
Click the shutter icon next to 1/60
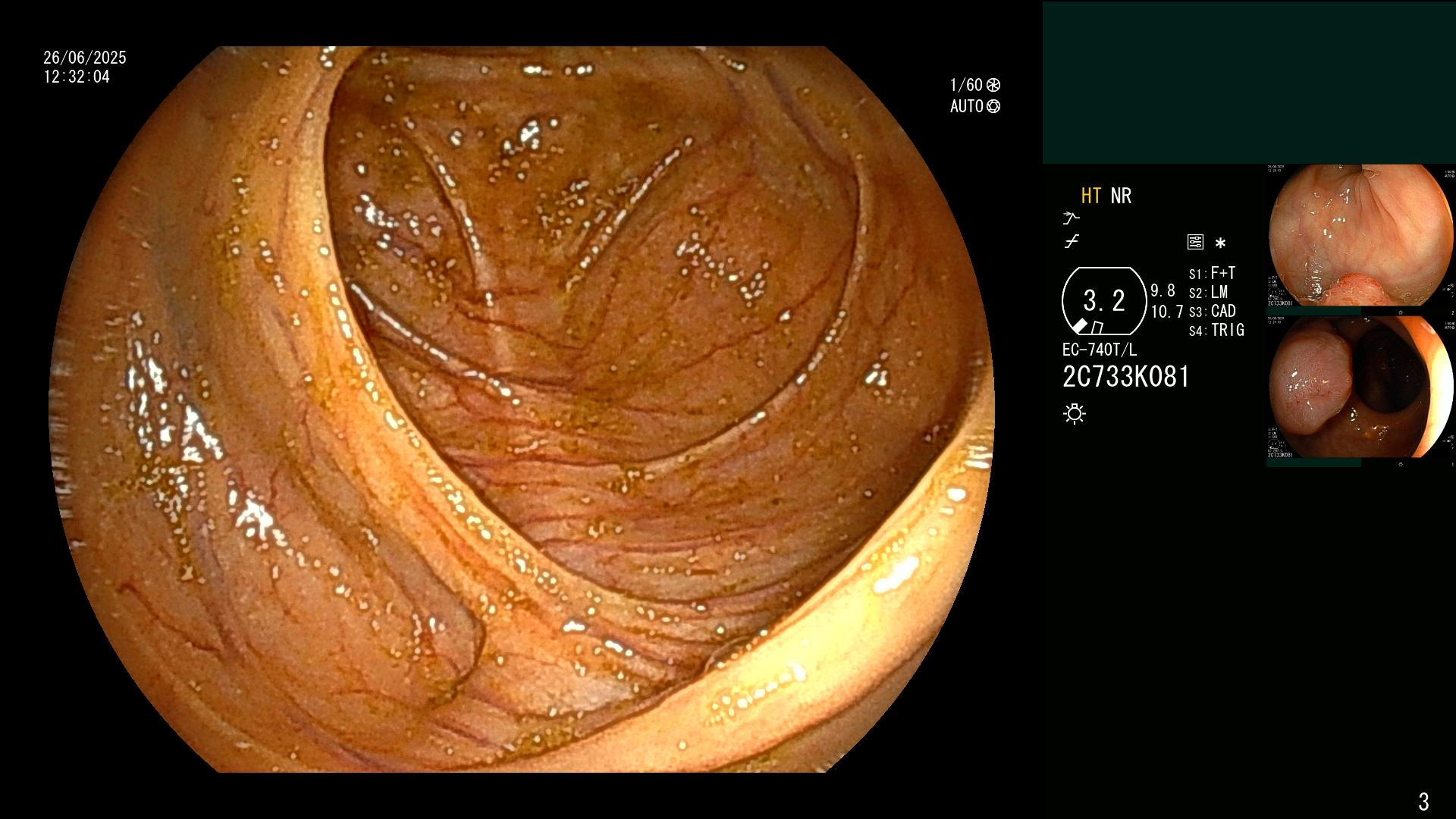click(993, 85)
